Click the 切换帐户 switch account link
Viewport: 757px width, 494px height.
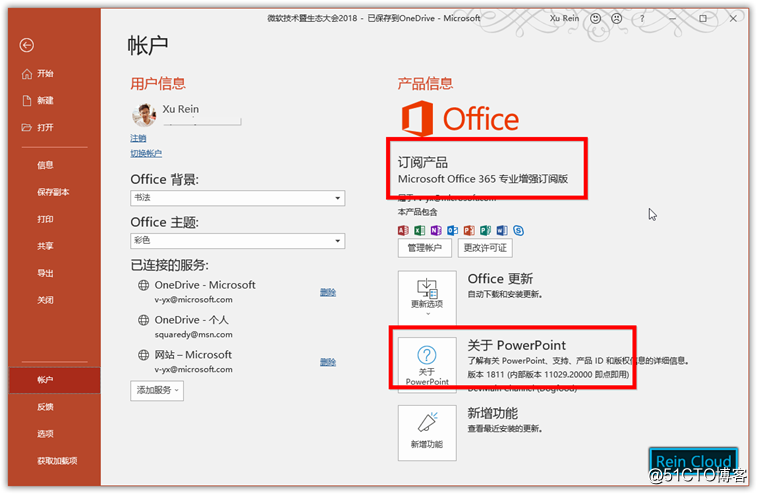146,154
